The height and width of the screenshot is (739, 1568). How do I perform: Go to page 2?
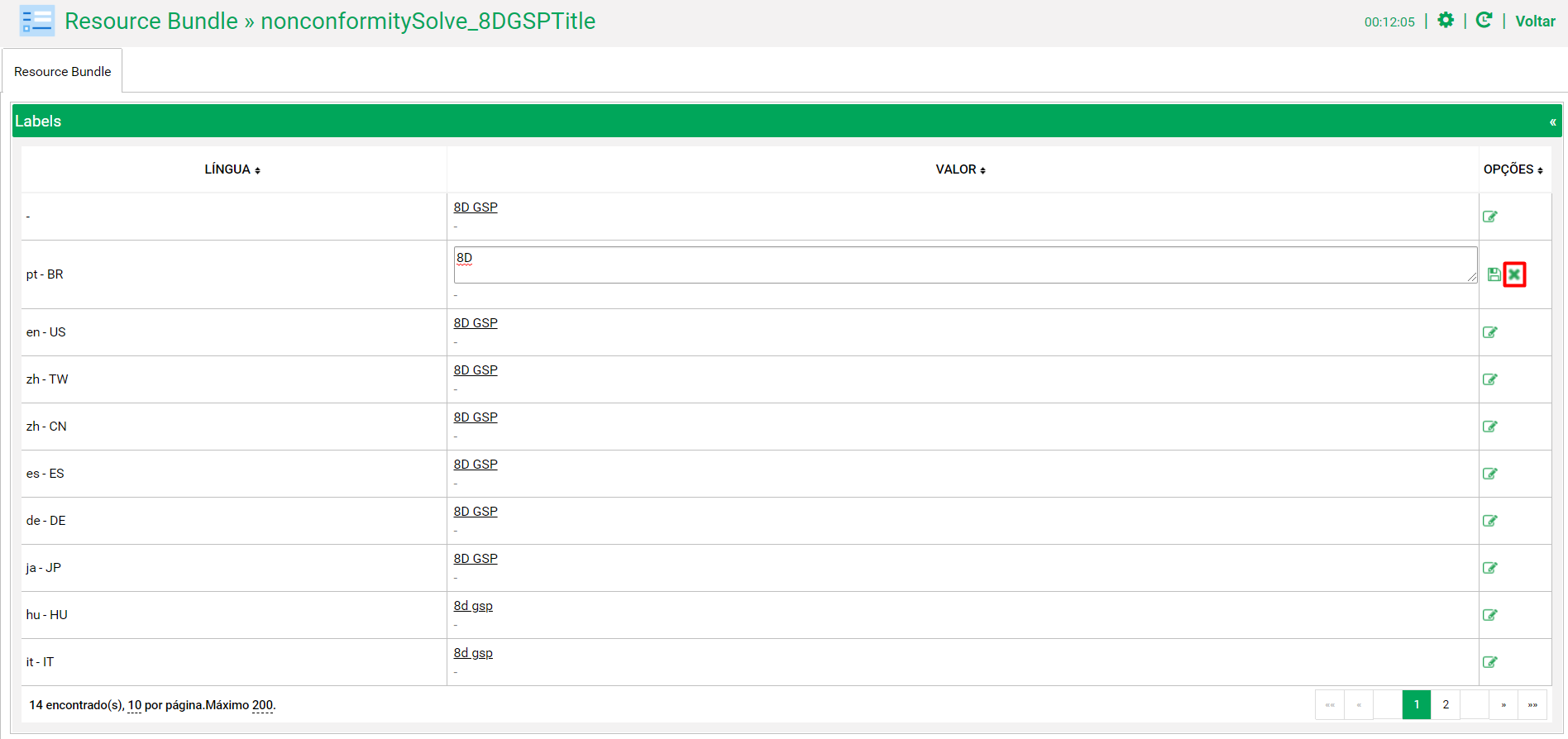pos(1446,704)
